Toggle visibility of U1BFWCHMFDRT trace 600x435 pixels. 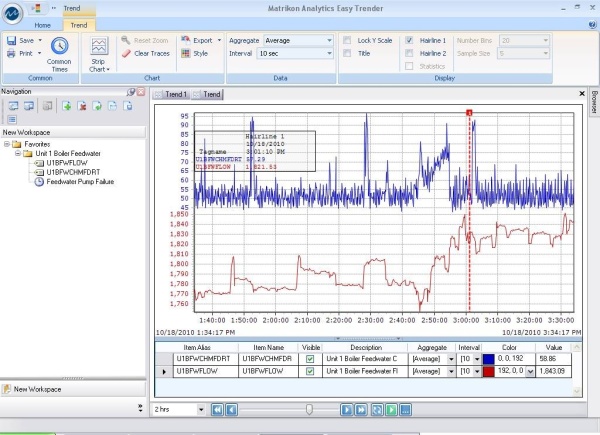tap(310, 359)
